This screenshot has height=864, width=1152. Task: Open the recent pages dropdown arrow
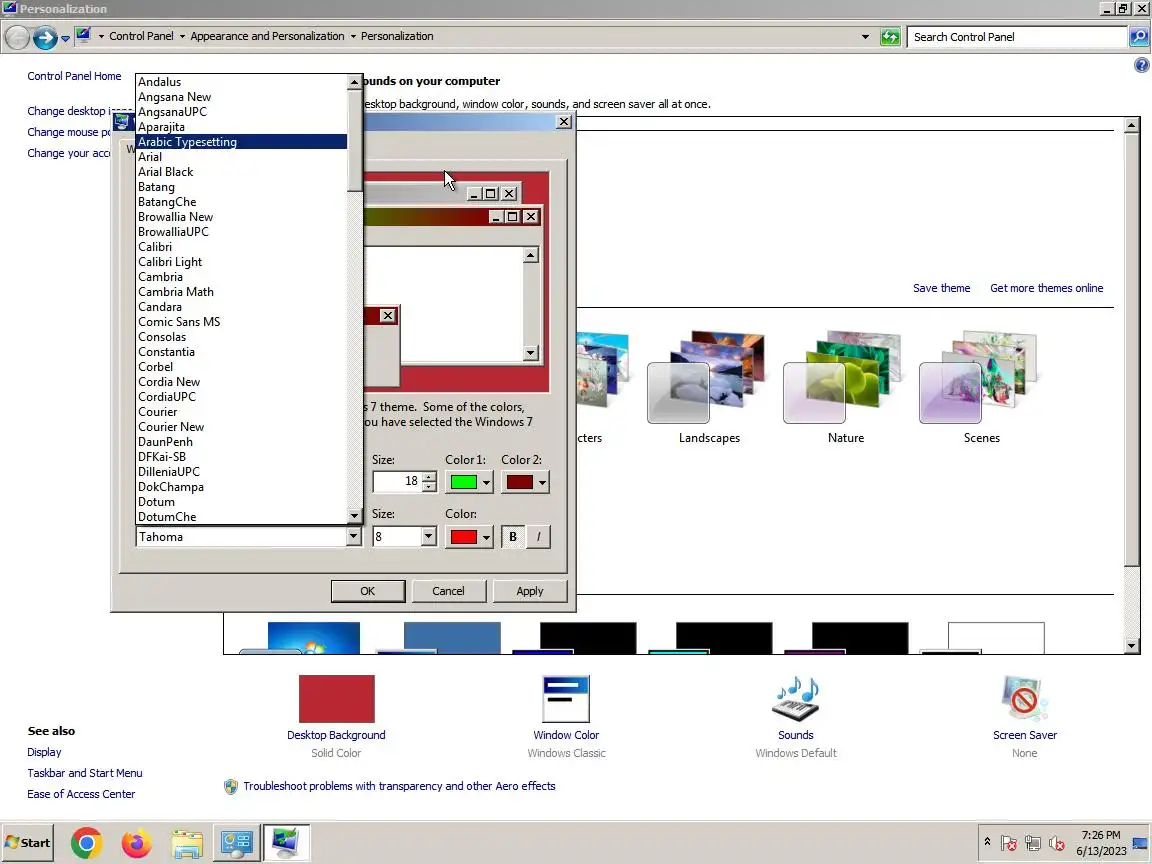coord(65,37)
